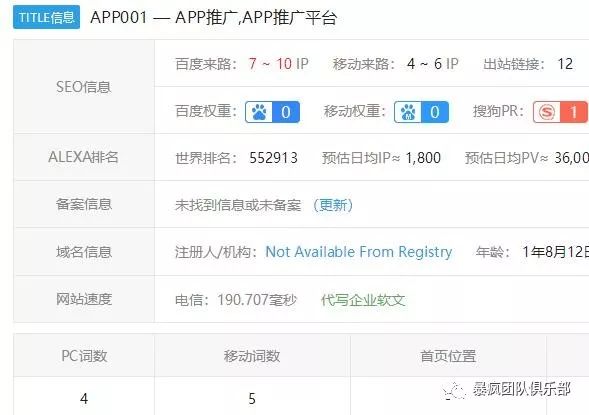Click the SEO信息 row header
The width and height of the screenshot is (589, 415).
(x=84, y=87)
